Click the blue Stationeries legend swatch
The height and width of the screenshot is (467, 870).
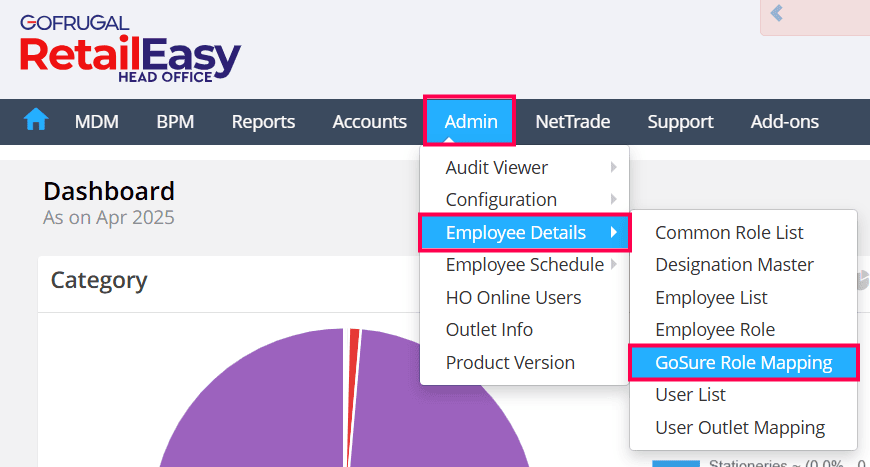coord(675,463)
